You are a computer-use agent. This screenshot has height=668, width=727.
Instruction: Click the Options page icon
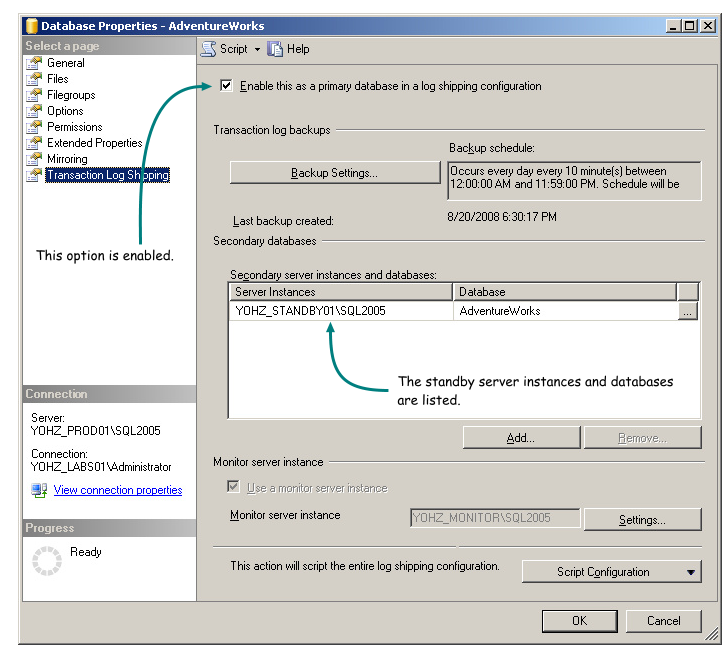(x=34, y=111)
